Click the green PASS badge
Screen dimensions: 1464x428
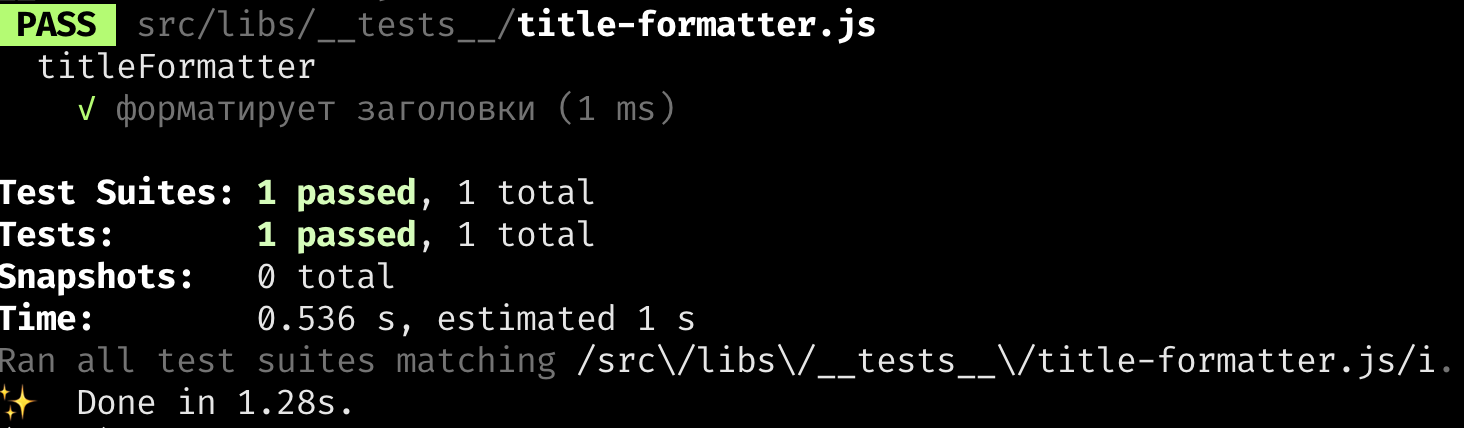58,24
